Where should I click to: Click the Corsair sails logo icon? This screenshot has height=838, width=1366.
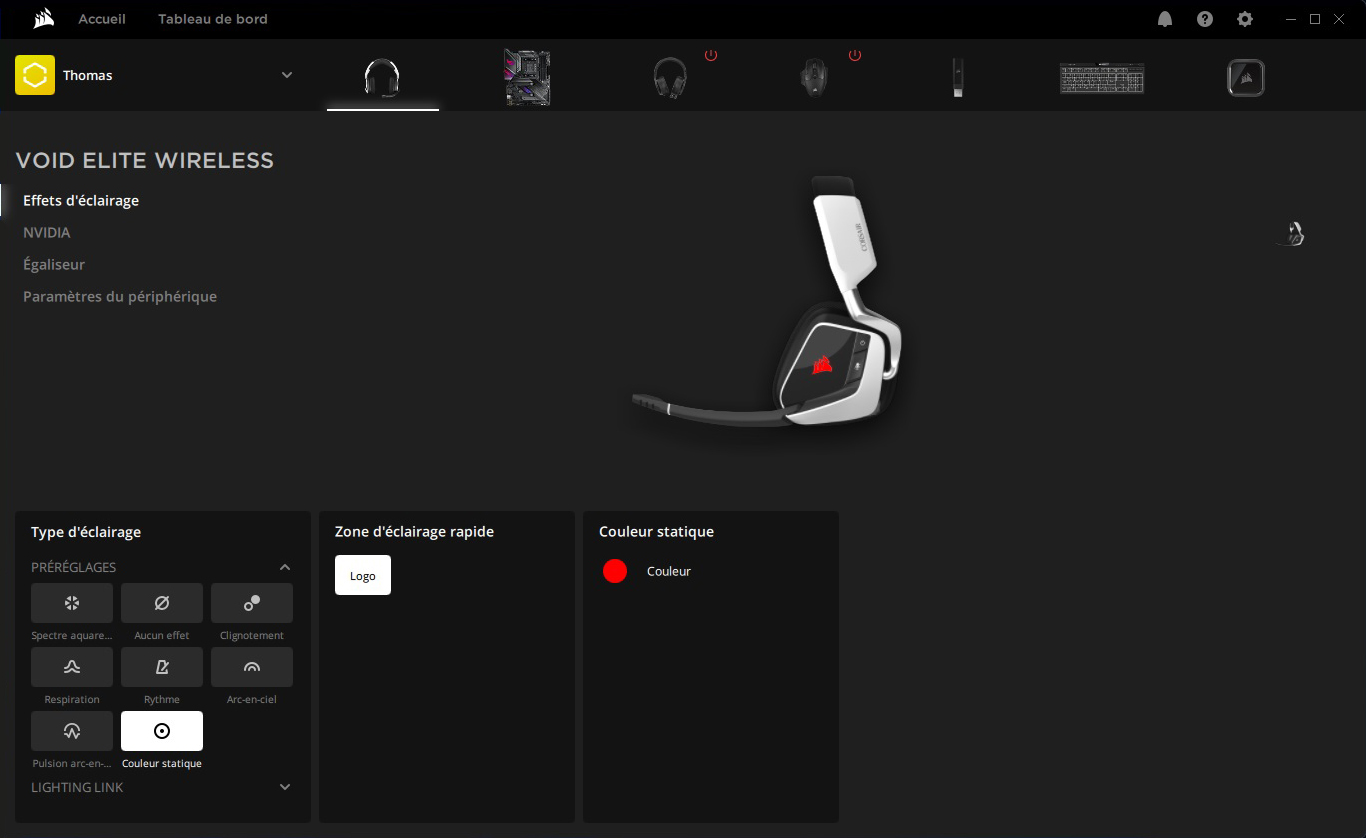click(42, 18)
